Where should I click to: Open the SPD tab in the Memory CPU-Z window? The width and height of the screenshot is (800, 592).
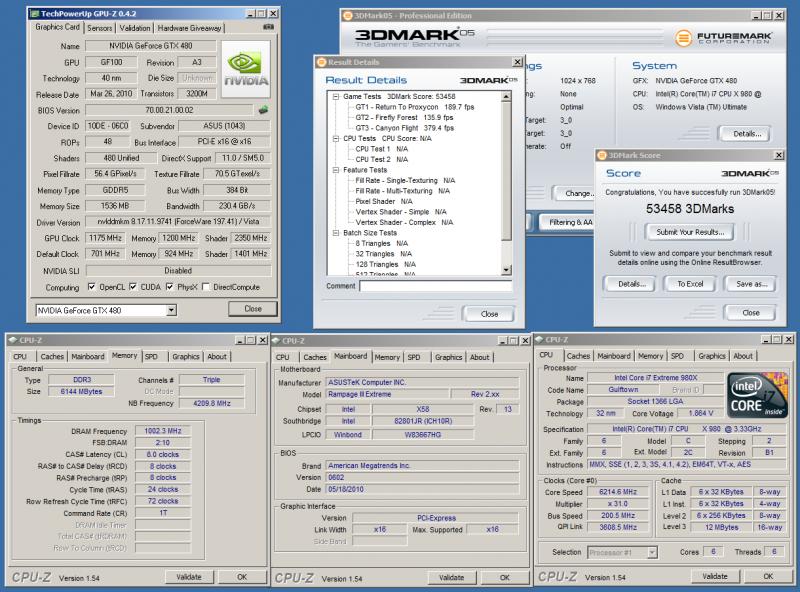[x=151, y=356]
